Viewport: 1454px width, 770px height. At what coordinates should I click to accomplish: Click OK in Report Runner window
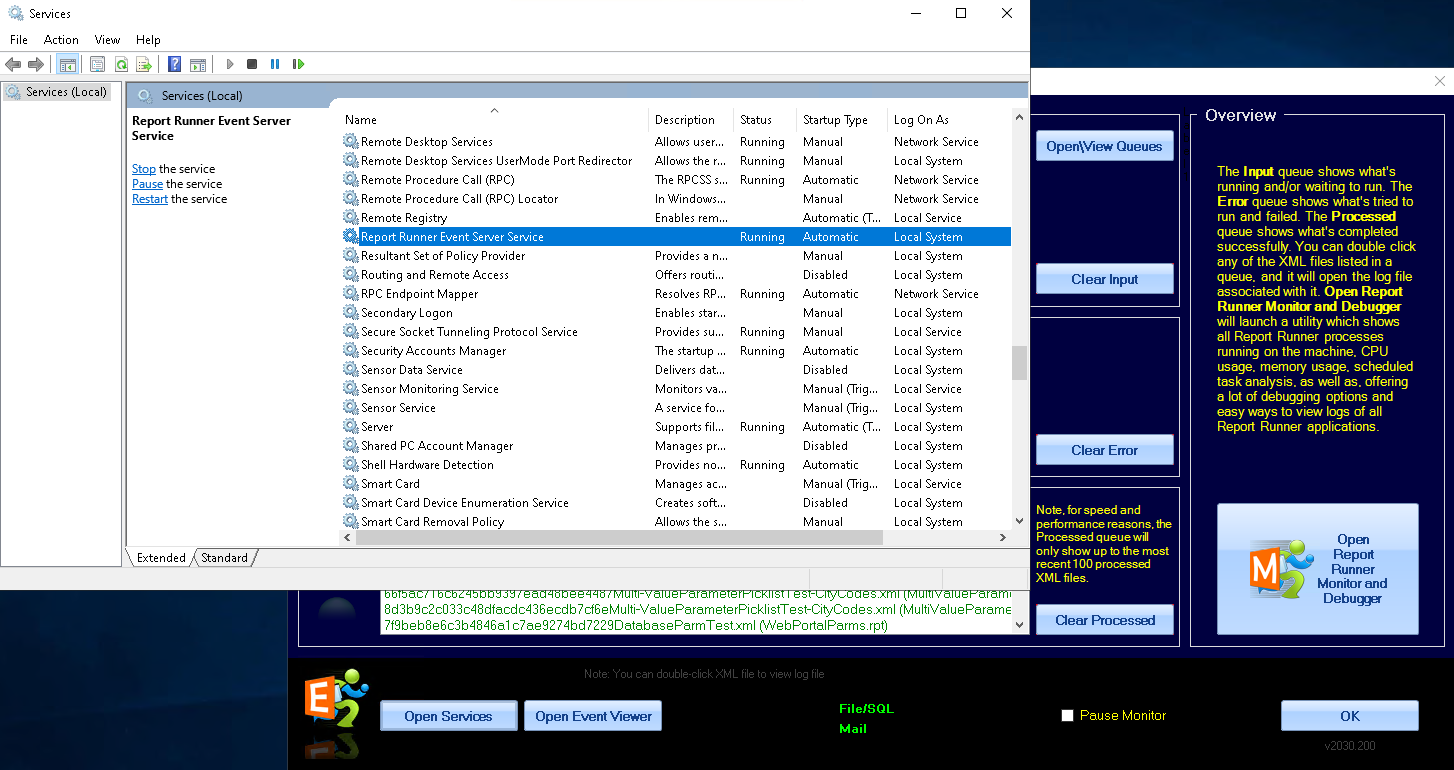tap(1350, 716)
